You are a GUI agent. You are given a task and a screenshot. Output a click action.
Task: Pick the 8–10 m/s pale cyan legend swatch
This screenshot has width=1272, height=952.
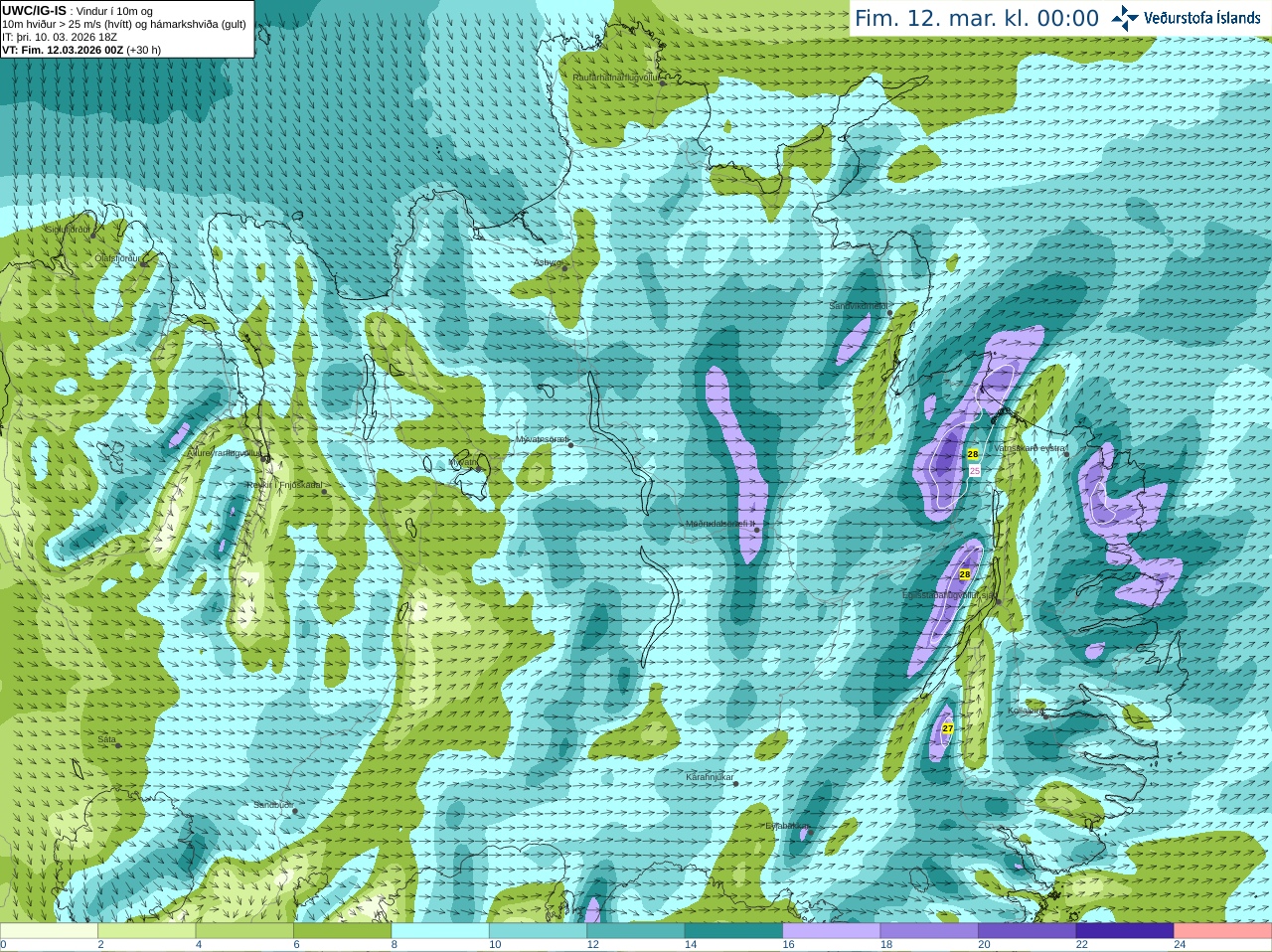pos(440,931)
